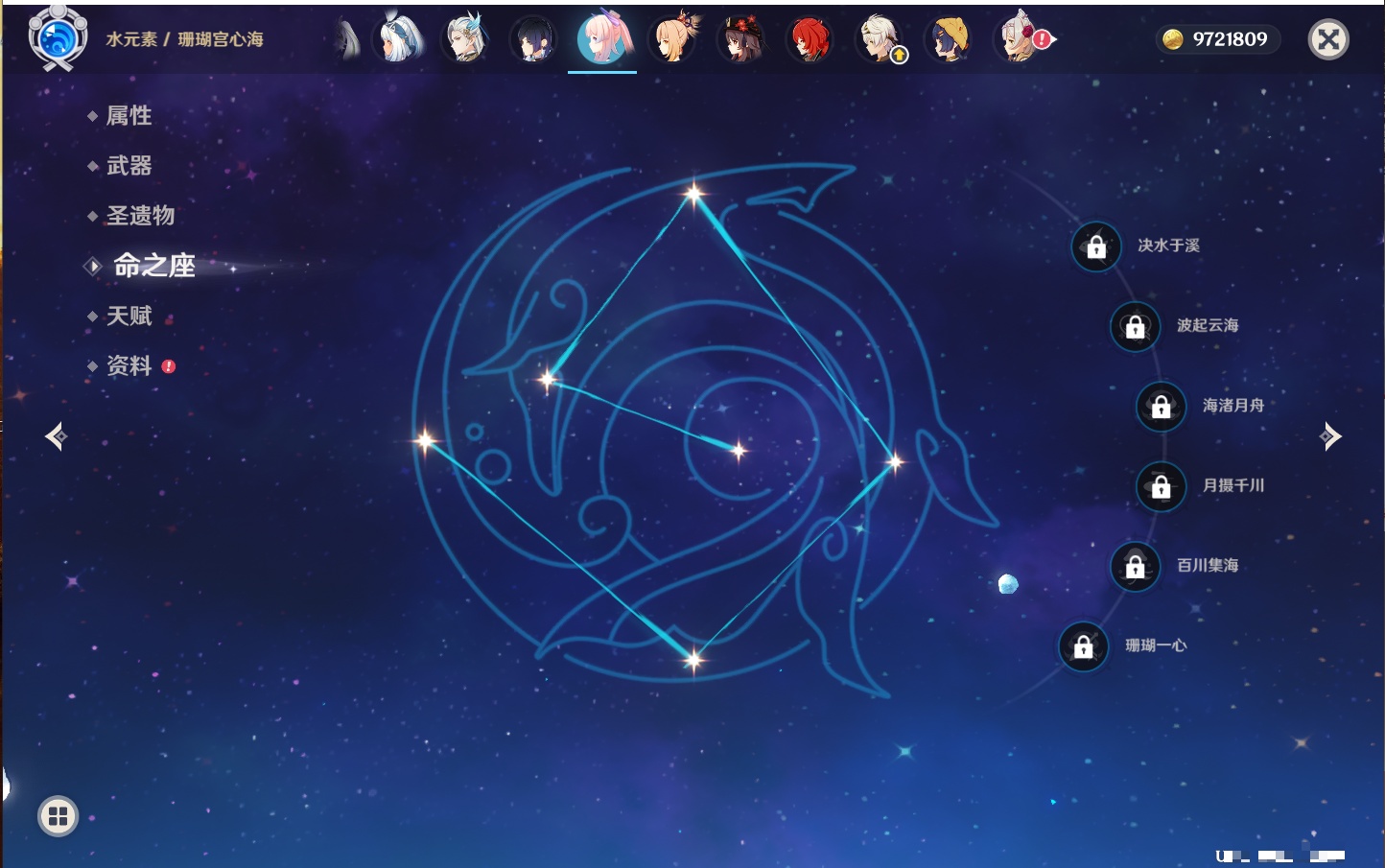The height and width of the screenshot is (868, 1385).
Task: Select locked constellation 百川集海
Action: pos(1135,566)
